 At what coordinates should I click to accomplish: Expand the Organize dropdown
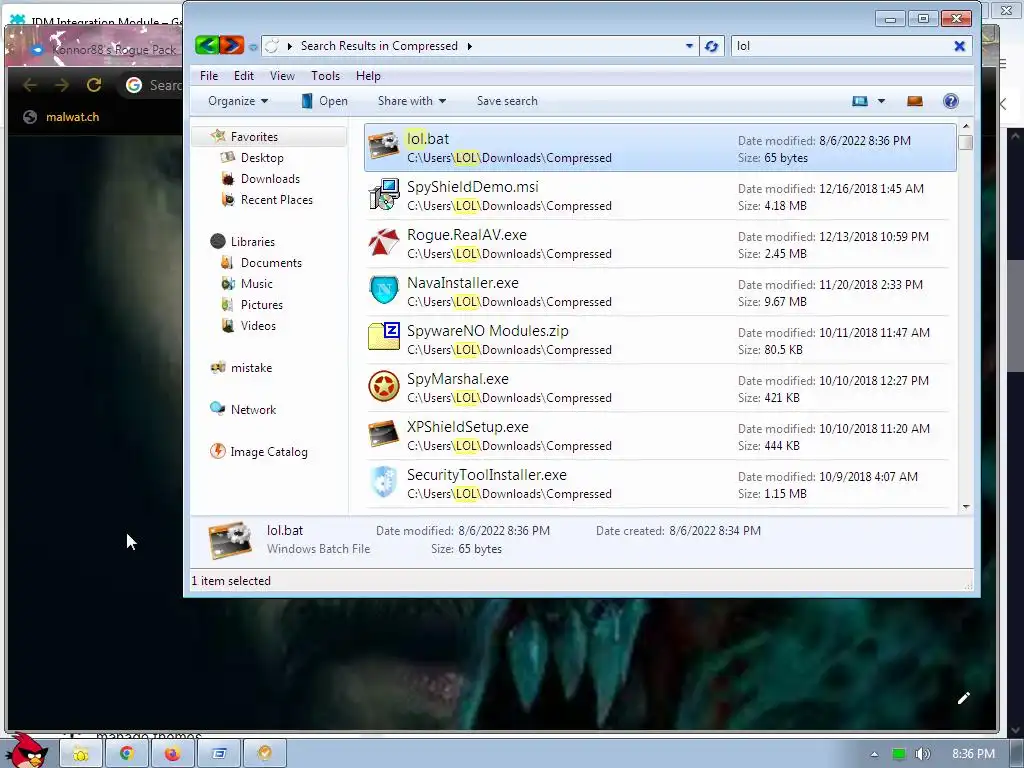pyautogui.click(x=238, y=101)
